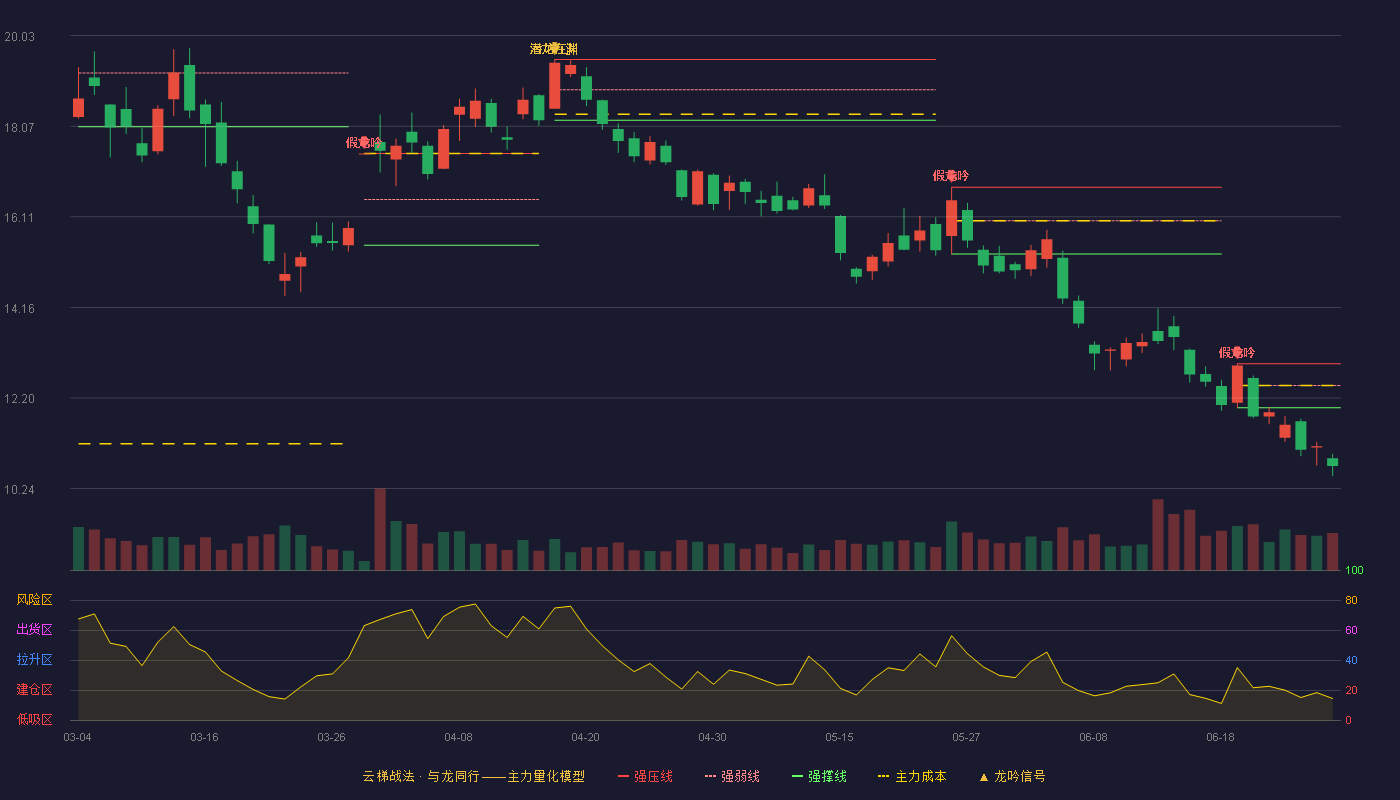Select the 出货区 zone label
Screen dimensions: 1400x800
34,630
